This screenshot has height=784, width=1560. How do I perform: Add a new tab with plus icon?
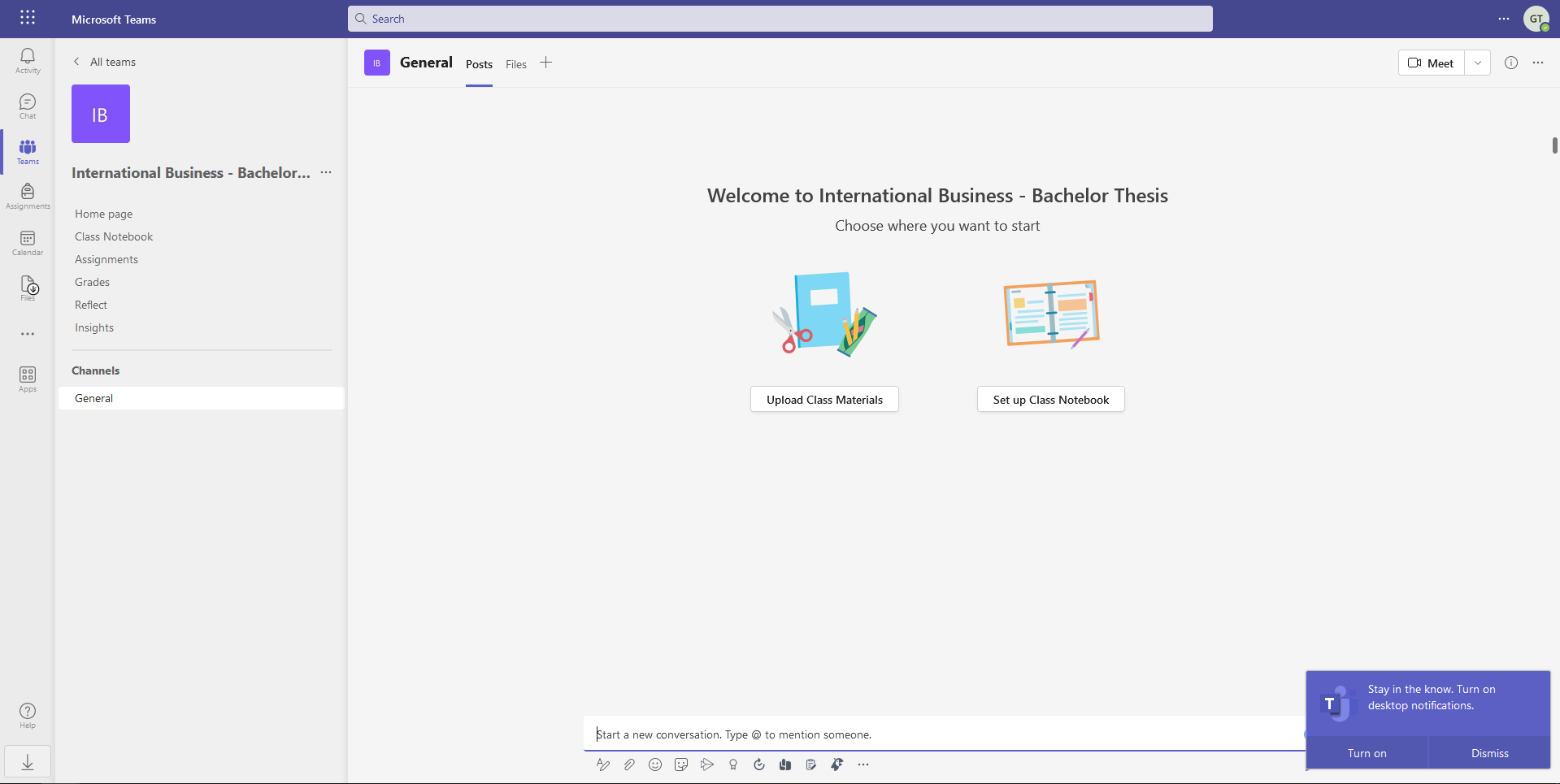(x=546, y=63)
